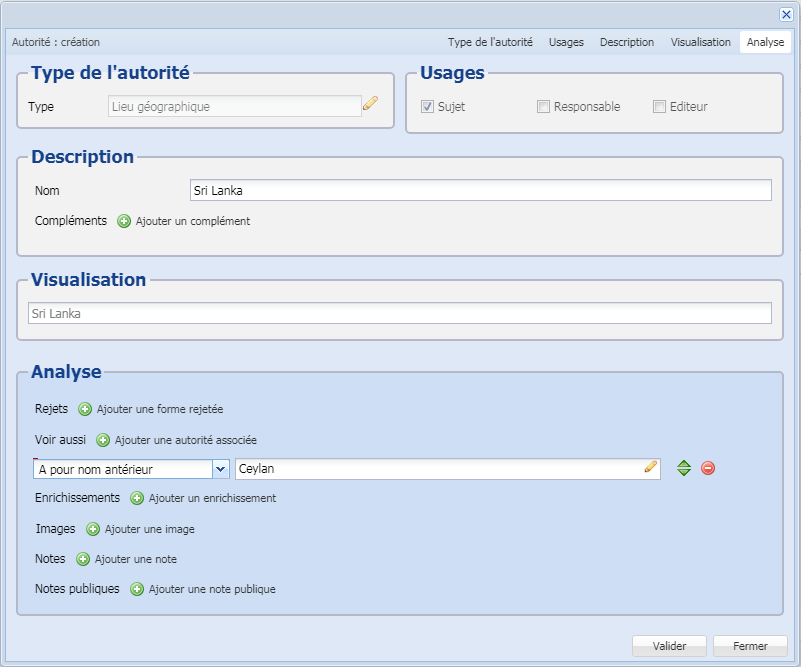Select 'A pour nom antérieur' combo box text
This screenshot has width=801, height=667.
[120, 467]
